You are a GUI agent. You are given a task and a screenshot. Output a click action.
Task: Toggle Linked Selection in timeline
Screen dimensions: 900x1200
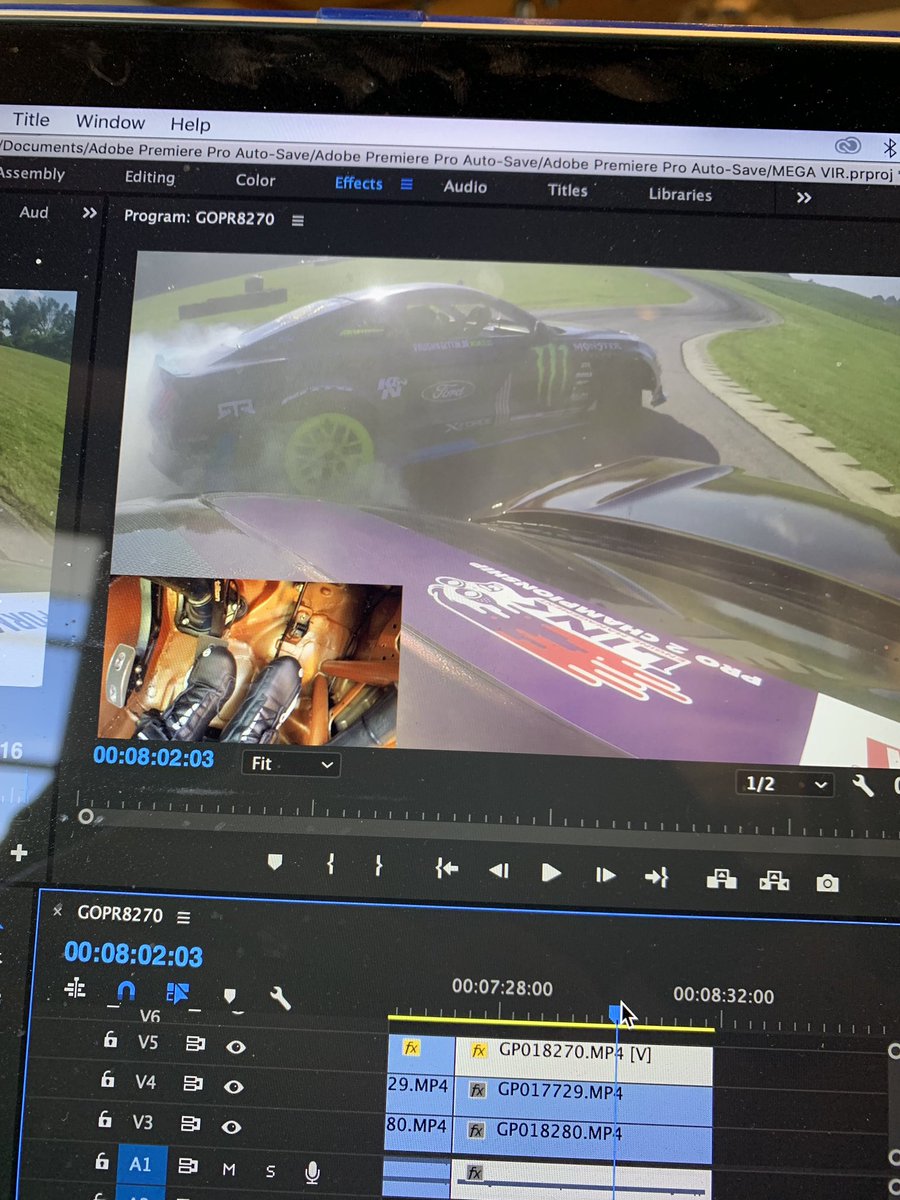[x=178, y=993]
